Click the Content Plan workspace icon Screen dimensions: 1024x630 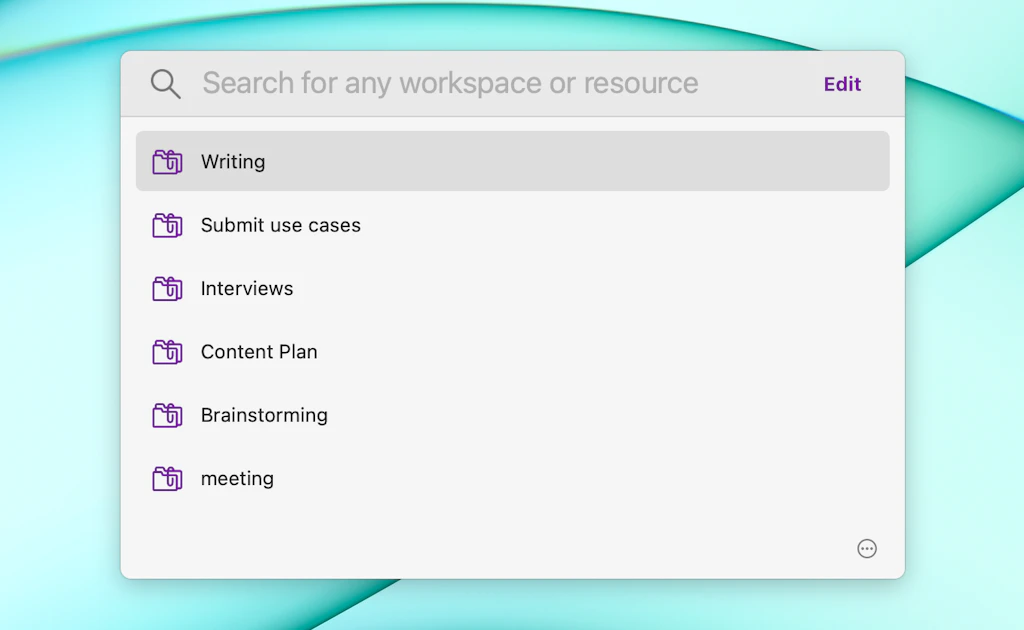[x=167, y=352]
